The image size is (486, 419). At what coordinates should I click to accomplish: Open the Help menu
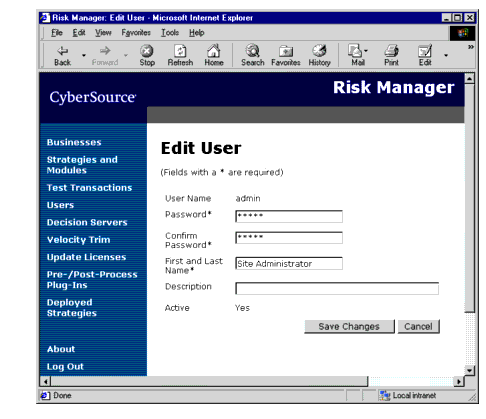pyautogui.click(x=197, y=33)
